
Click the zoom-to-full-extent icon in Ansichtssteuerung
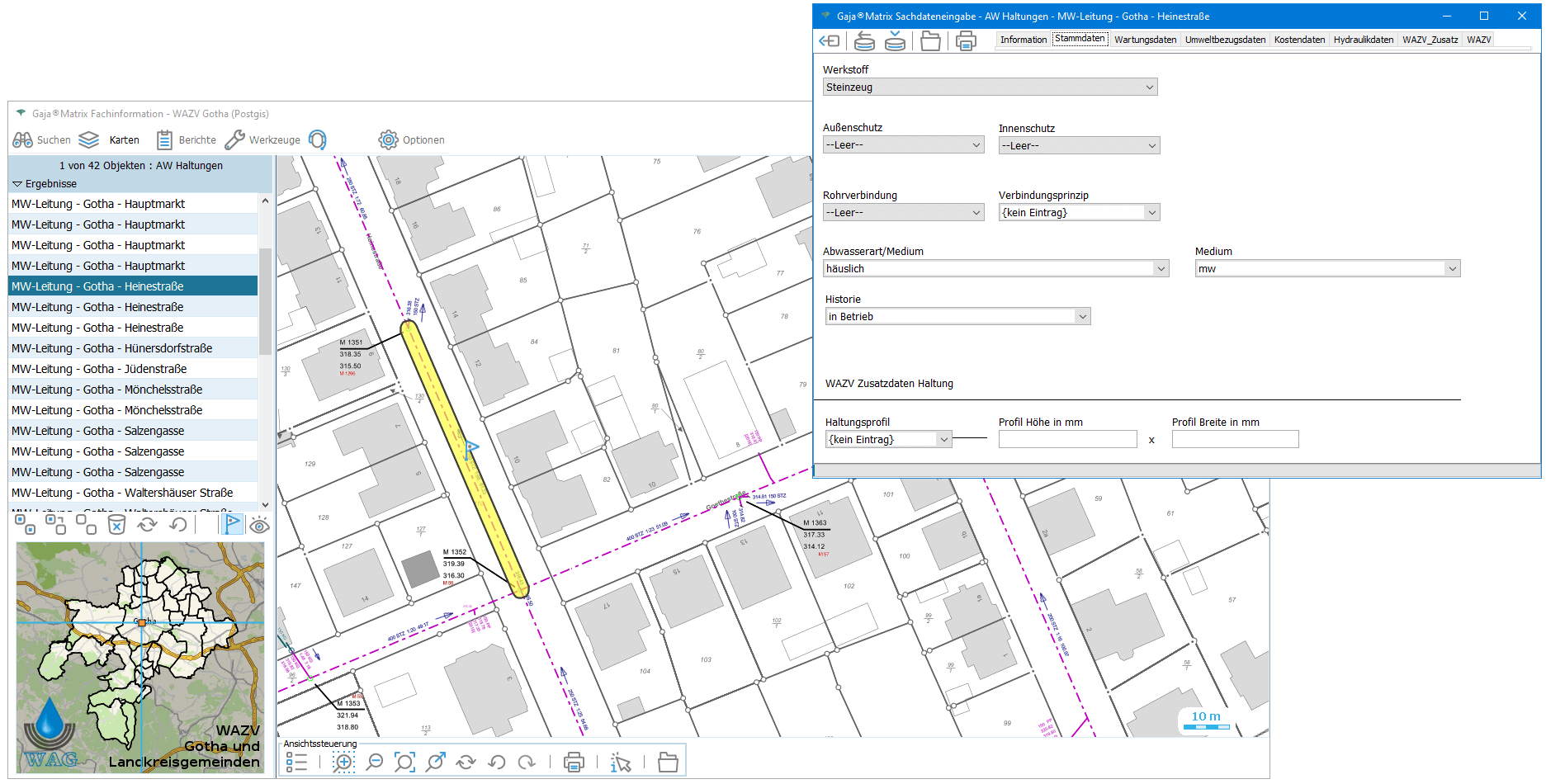(x=404, y=763)
